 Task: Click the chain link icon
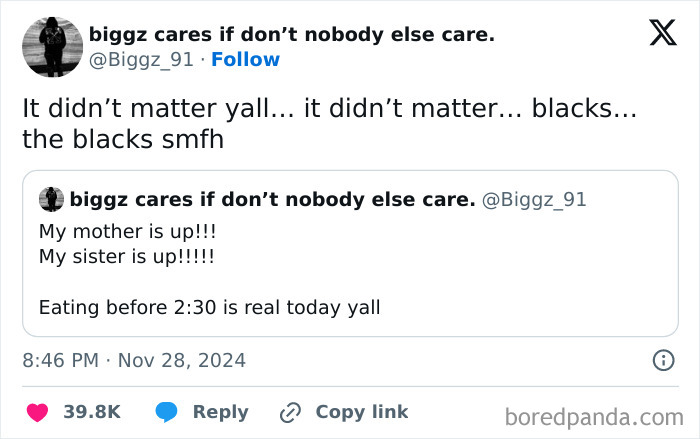click(291, 412)
